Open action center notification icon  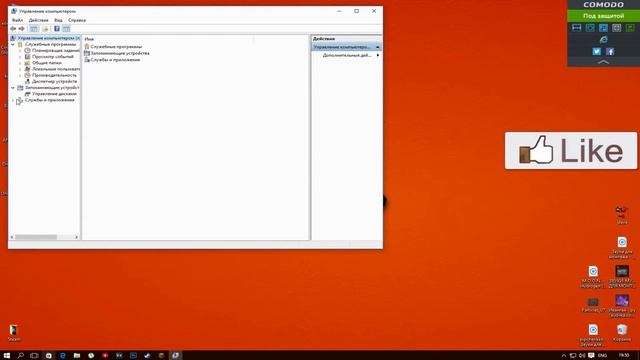(x=591, y=356)
